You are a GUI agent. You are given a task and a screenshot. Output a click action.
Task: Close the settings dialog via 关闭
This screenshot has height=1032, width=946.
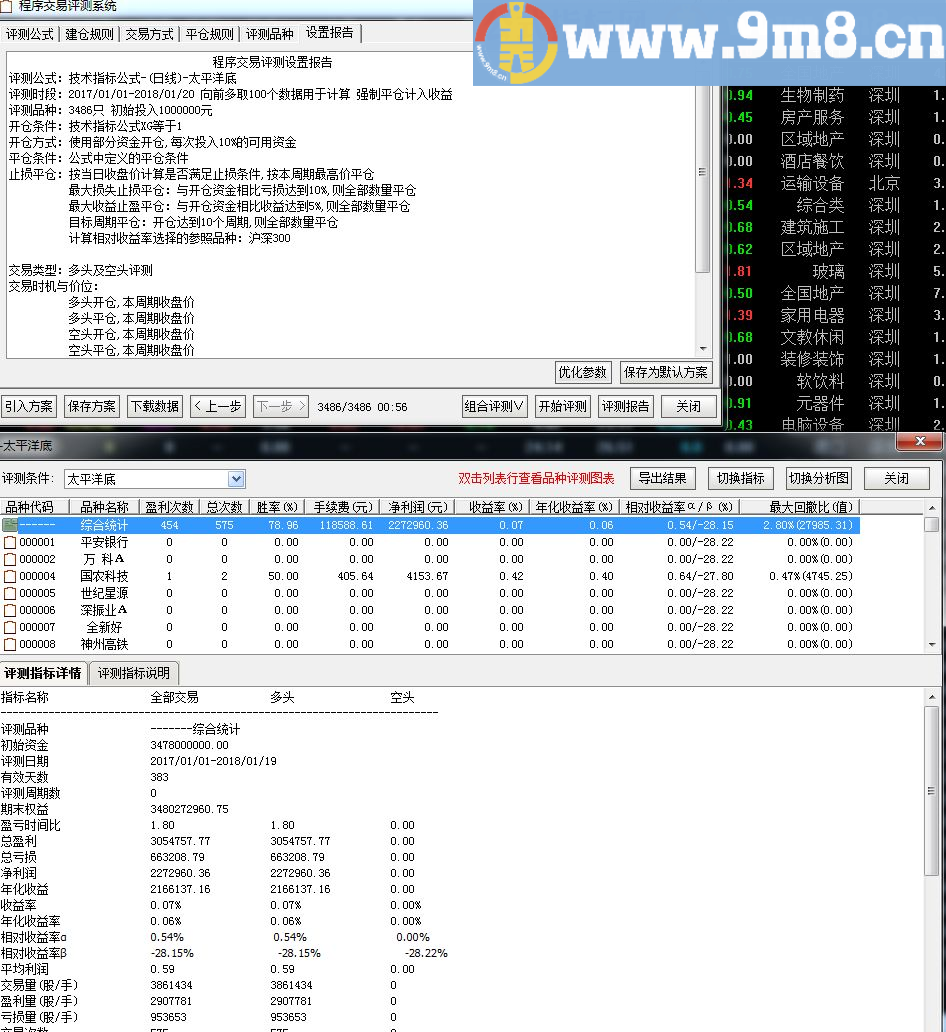coord(689,407)
